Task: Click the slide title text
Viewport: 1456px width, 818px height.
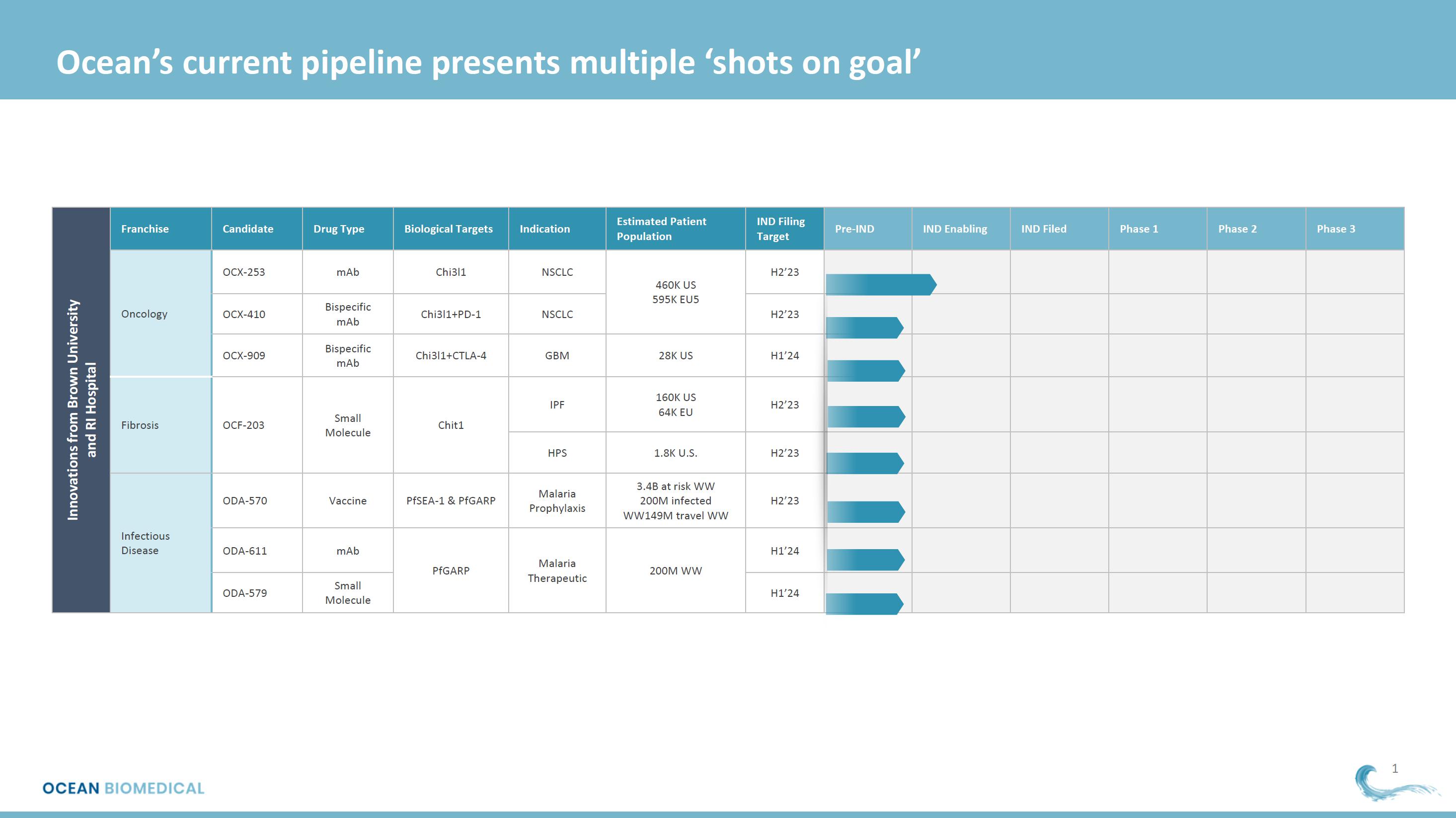Action: [488, 62]
